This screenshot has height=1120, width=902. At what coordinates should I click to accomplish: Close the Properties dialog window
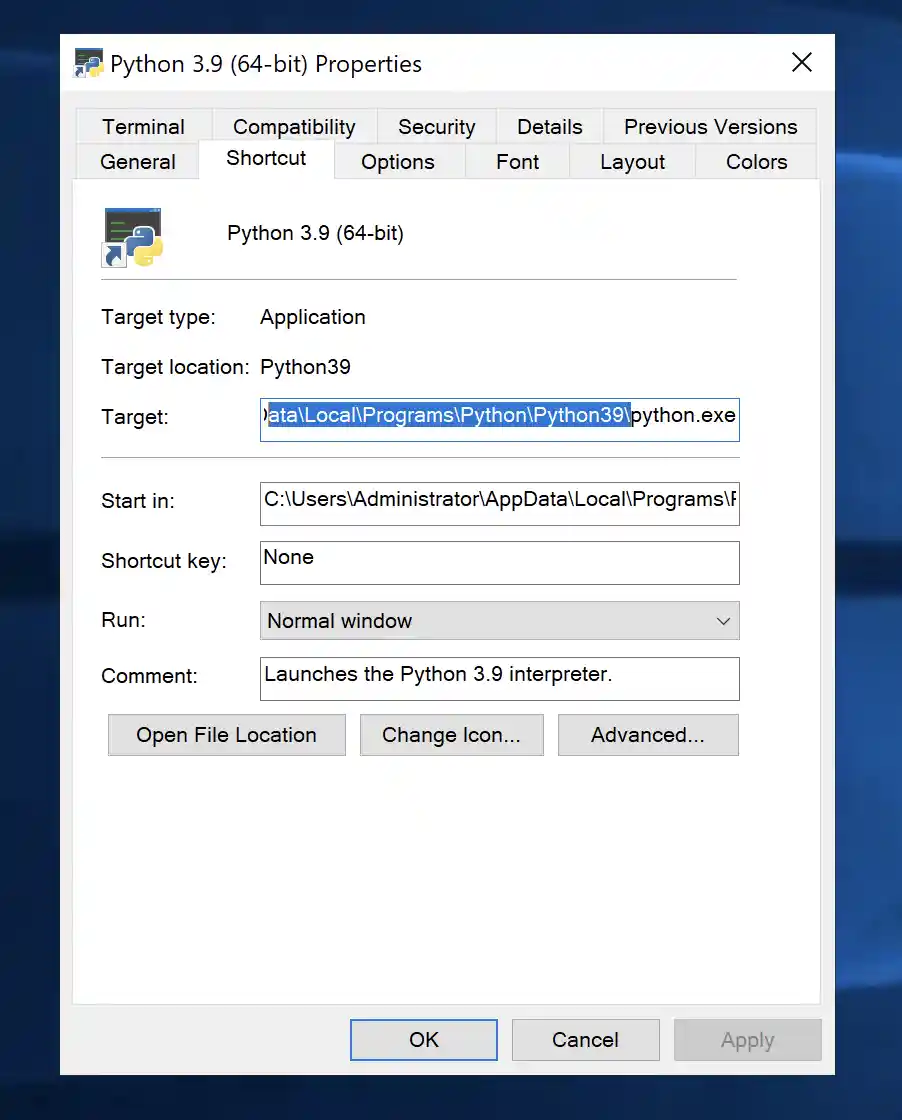(x=801, y=64)
